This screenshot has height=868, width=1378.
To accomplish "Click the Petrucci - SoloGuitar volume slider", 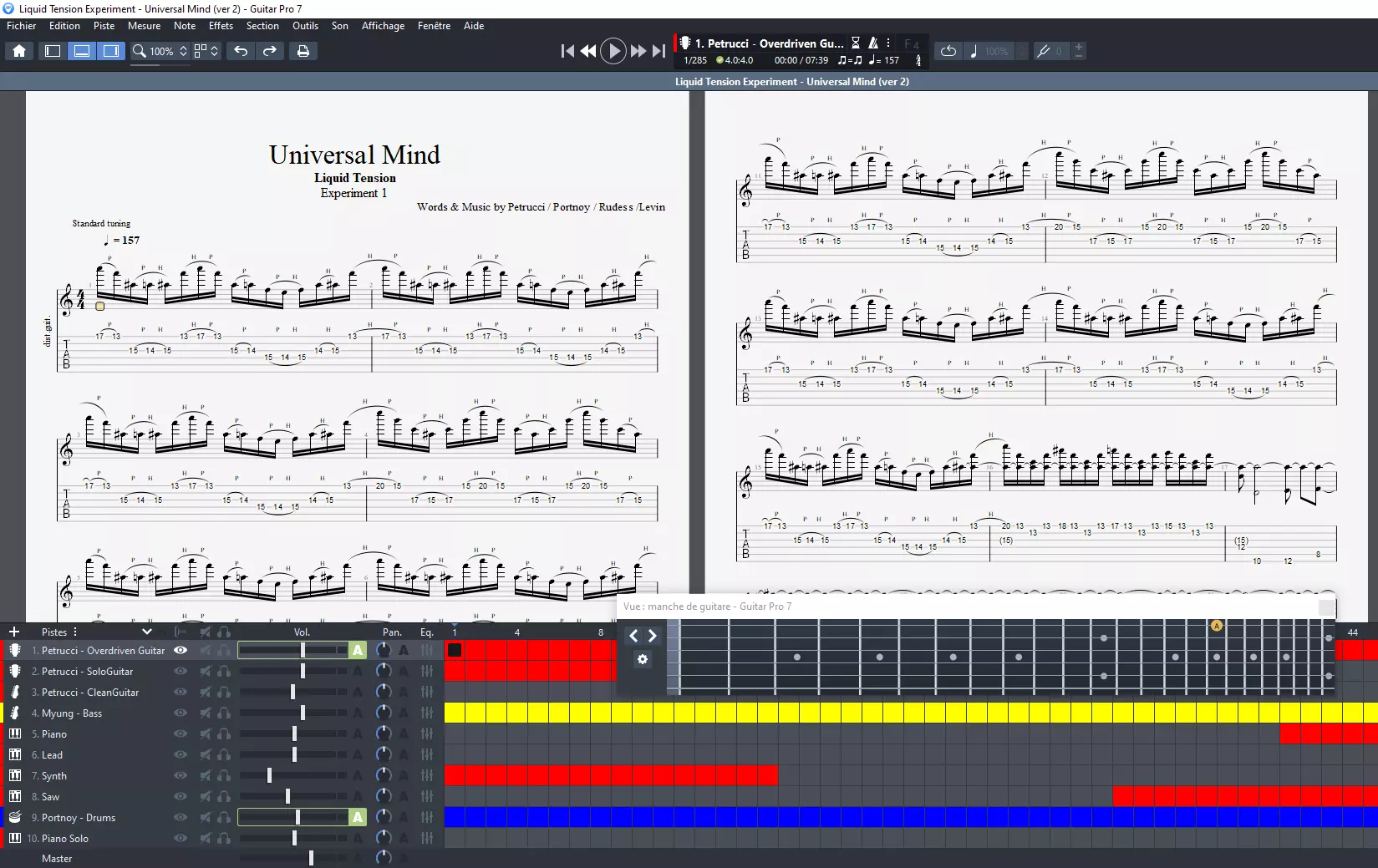I will 293,671.
